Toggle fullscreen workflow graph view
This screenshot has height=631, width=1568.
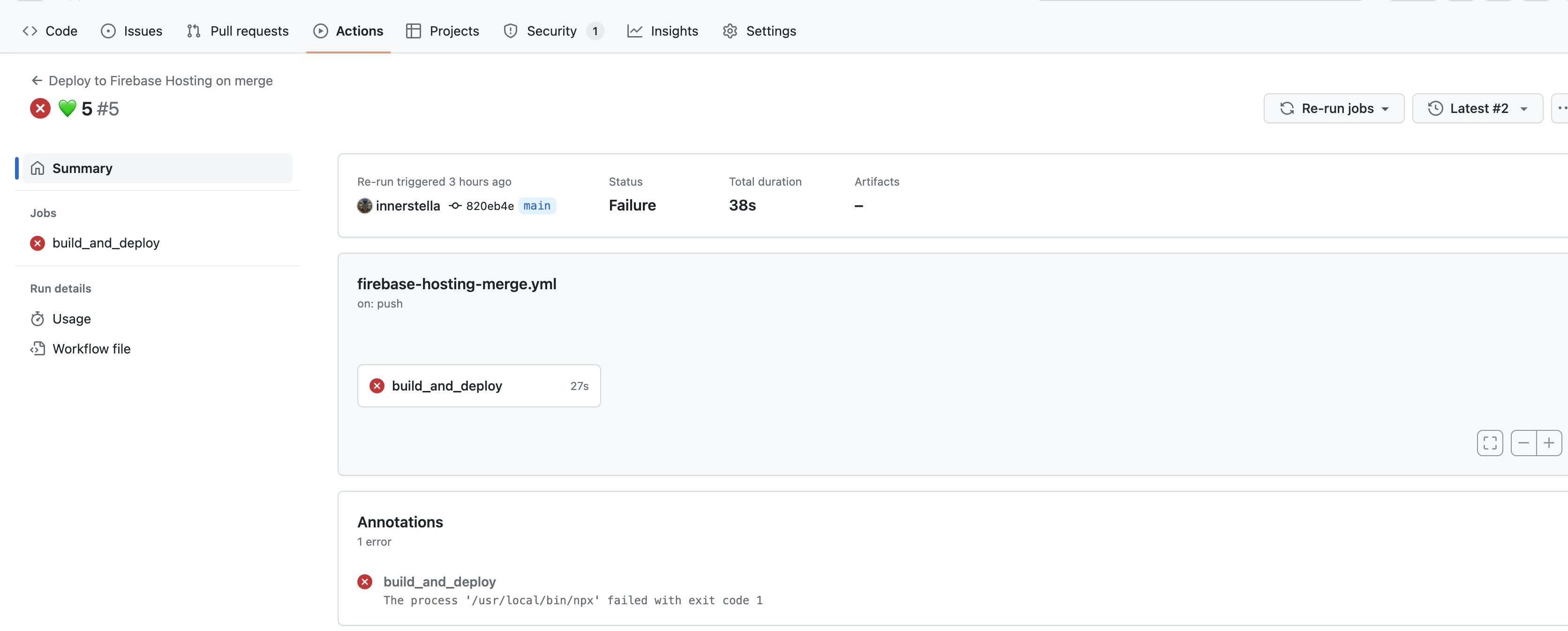1490,443
